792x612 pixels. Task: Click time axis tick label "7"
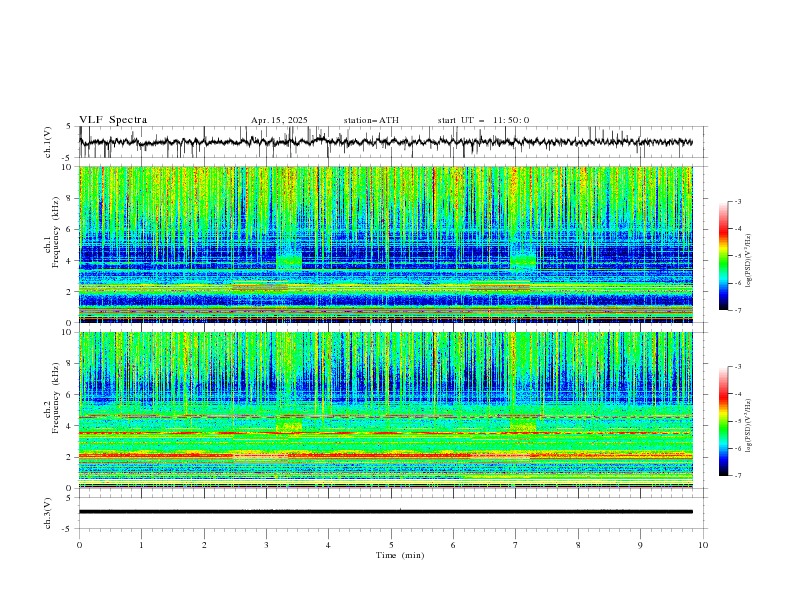click(516, 545)
